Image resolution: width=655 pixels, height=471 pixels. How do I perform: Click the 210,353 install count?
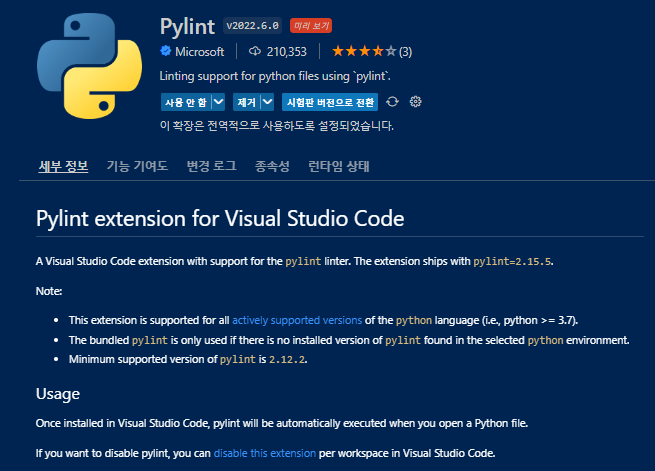point(287,51)
